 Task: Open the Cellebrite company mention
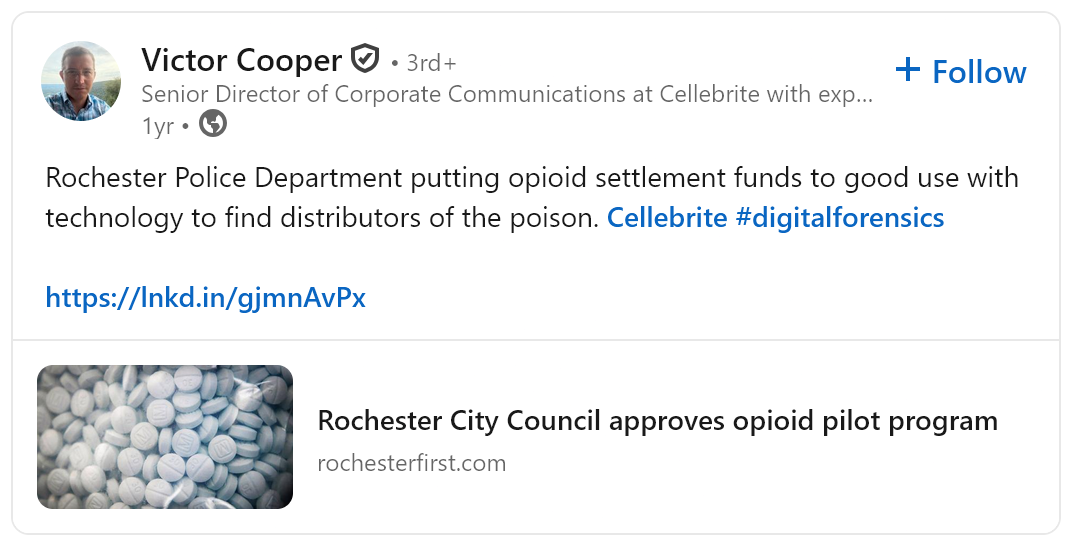tap(667, 217)
